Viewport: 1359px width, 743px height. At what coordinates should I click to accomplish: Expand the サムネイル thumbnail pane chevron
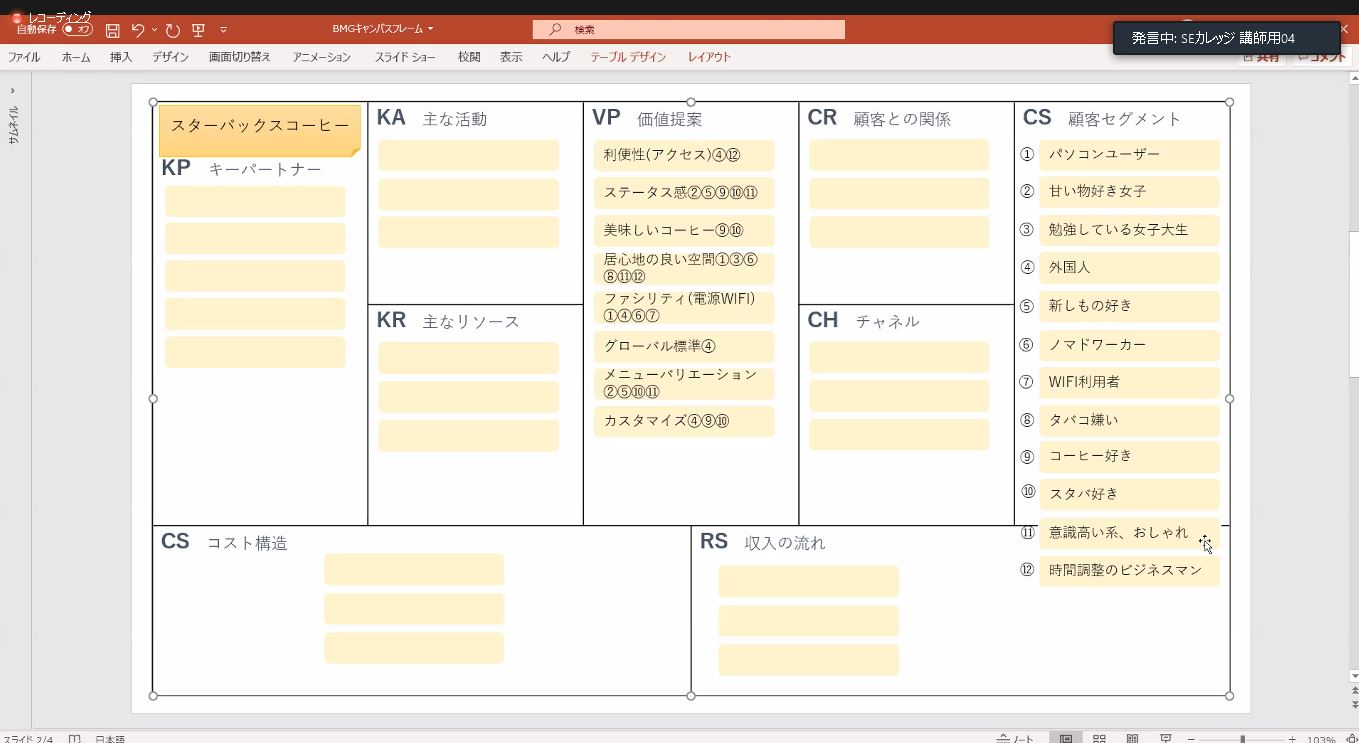[x=12, y=91]
